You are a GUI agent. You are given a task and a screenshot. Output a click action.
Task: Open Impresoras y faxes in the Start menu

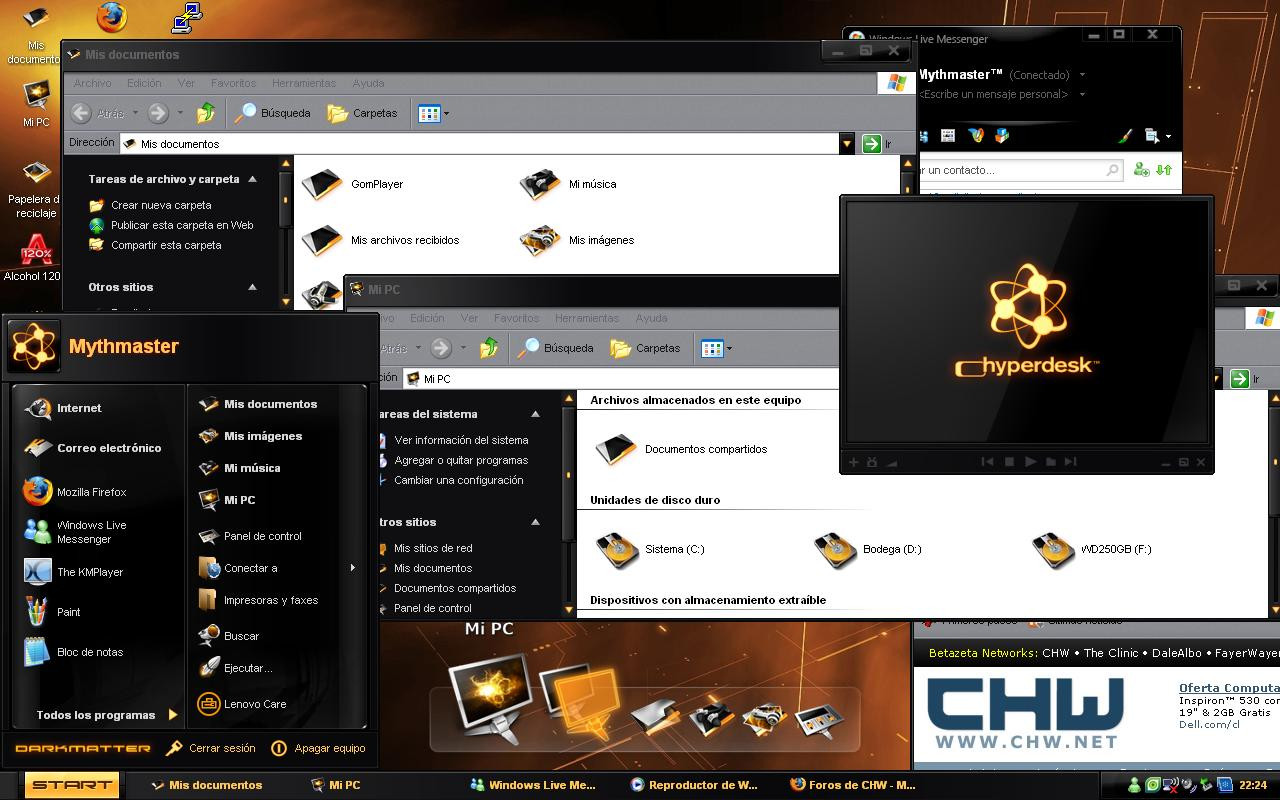(258, 600)
